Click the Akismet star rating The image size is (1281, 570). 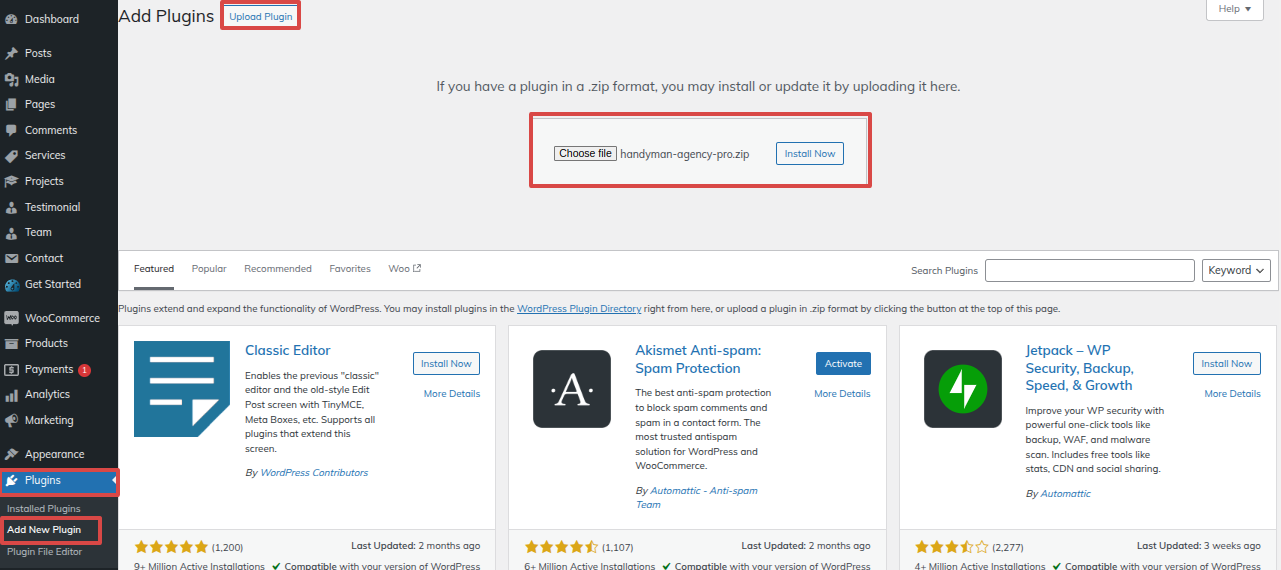pyautogui.click(x=562, y=547)
